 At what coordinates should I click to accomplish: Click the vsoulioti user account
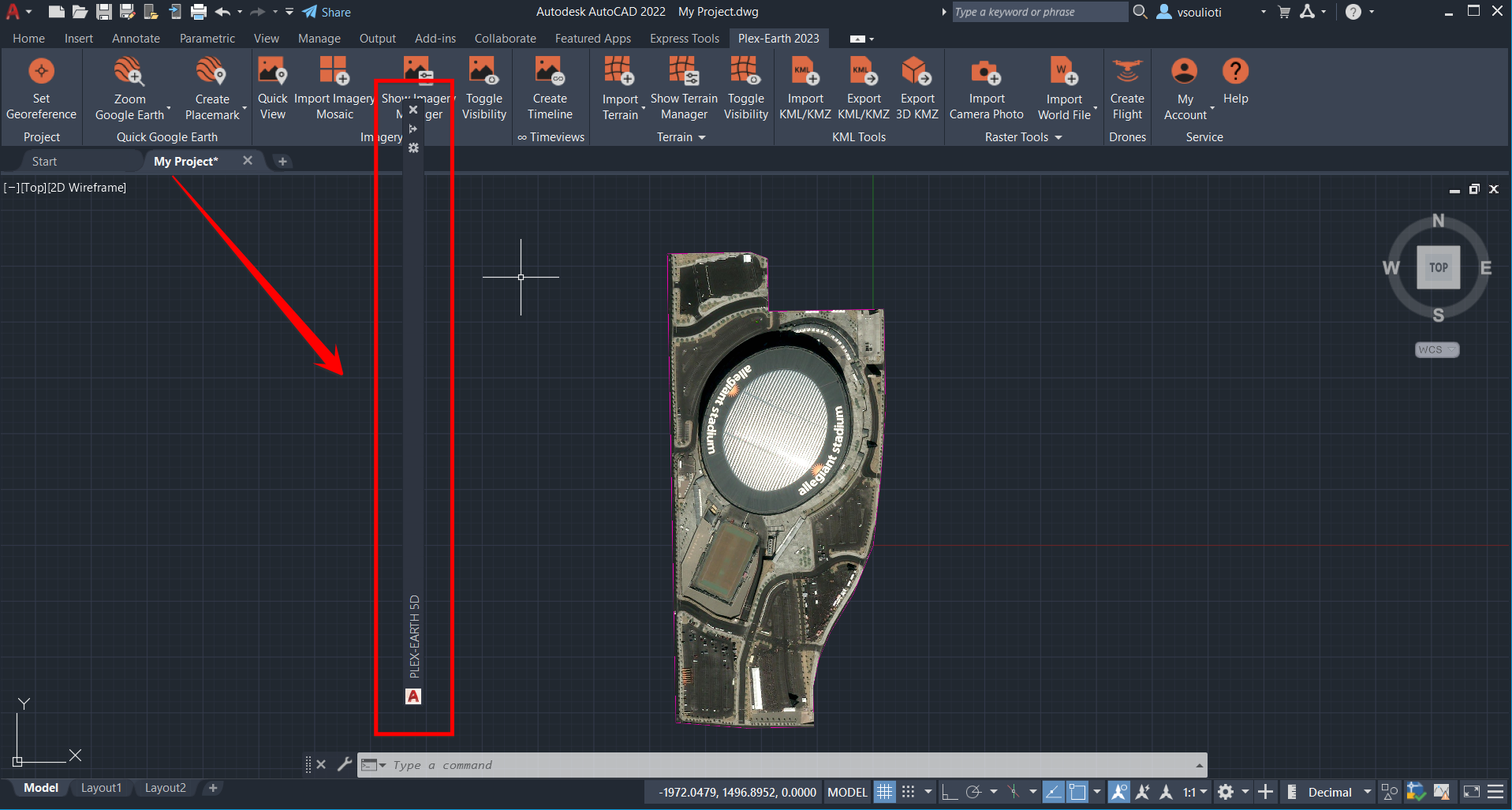[1189, 12]
